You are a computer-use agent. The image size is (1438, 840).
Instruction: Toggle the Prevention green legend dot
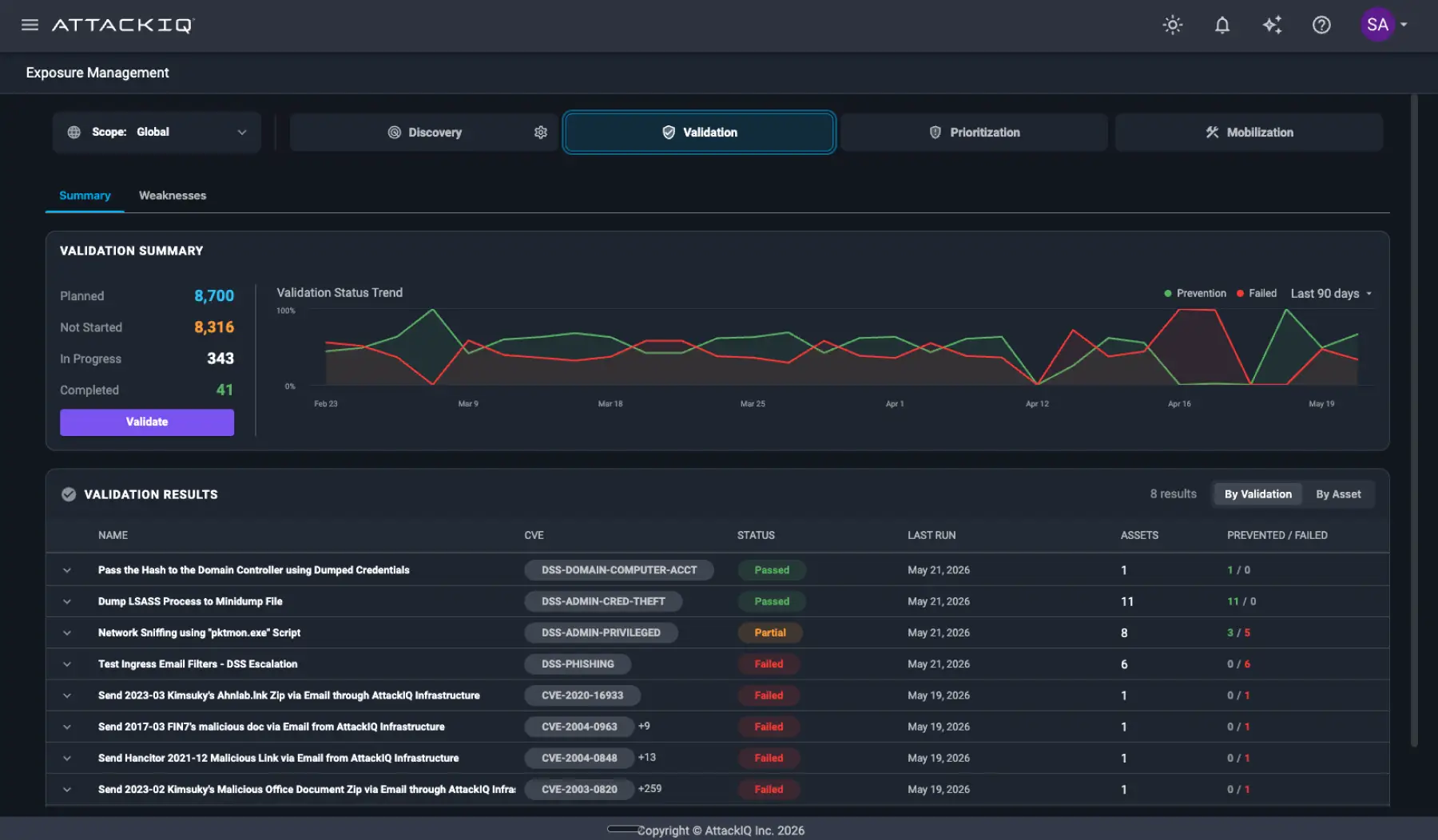pos(1168,293)
